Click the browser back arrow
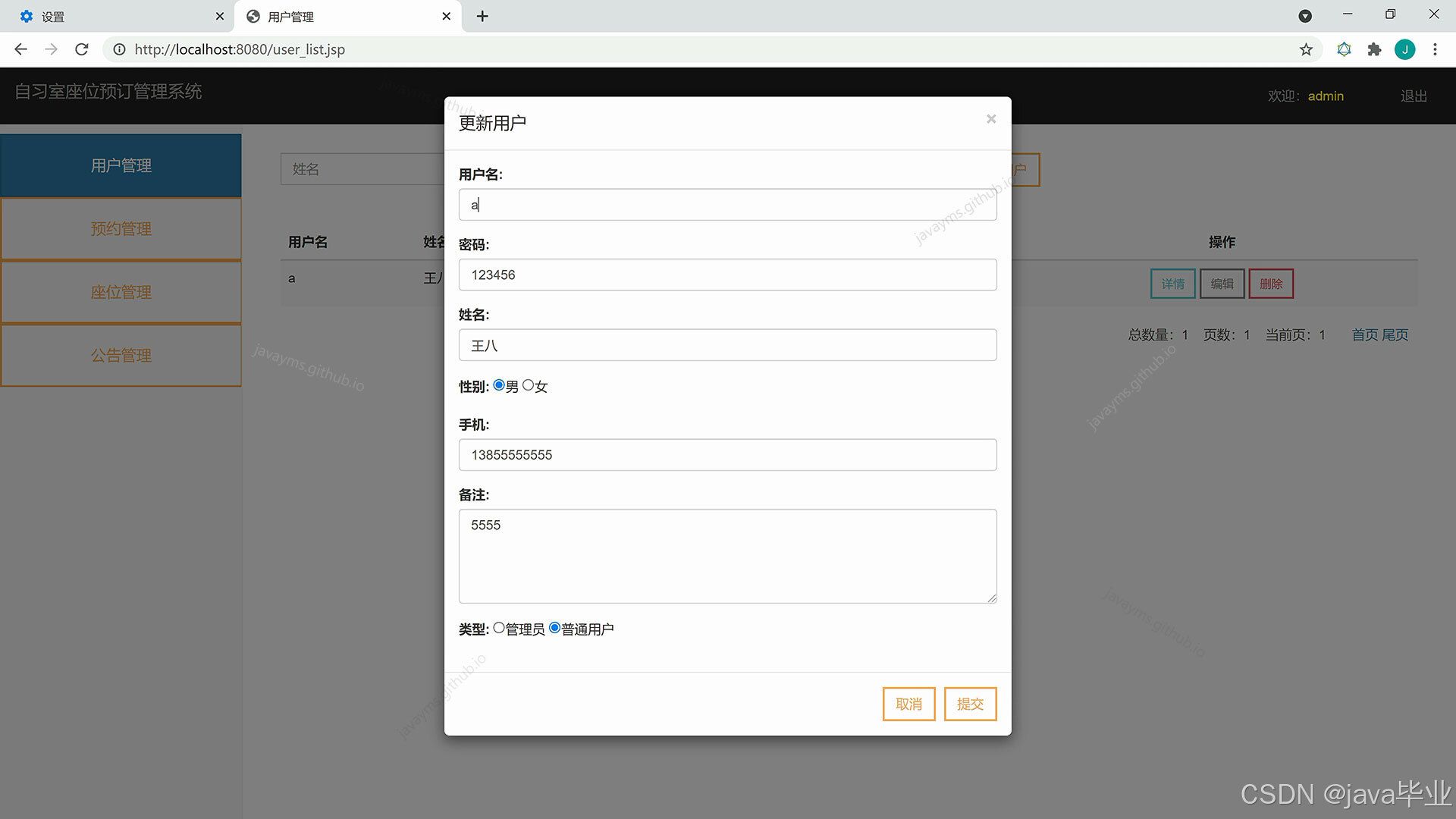This screenshot has height=819, width=1456. (21, 49)
